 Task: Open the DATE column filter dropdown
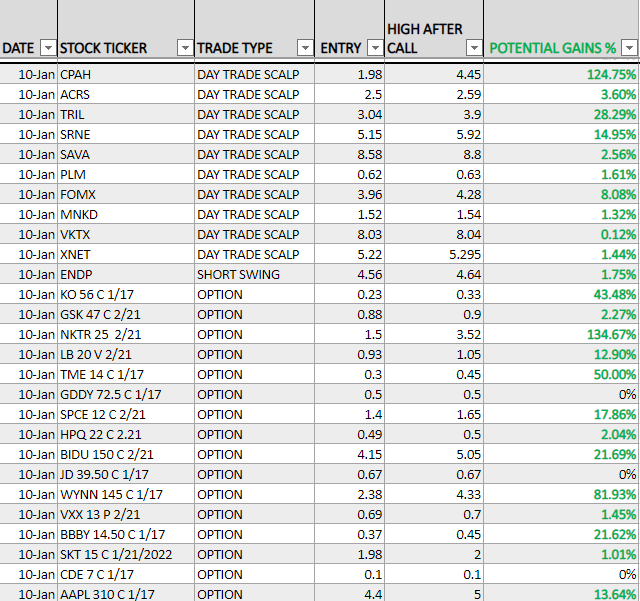pyautogui.click(x=48, y=48)
